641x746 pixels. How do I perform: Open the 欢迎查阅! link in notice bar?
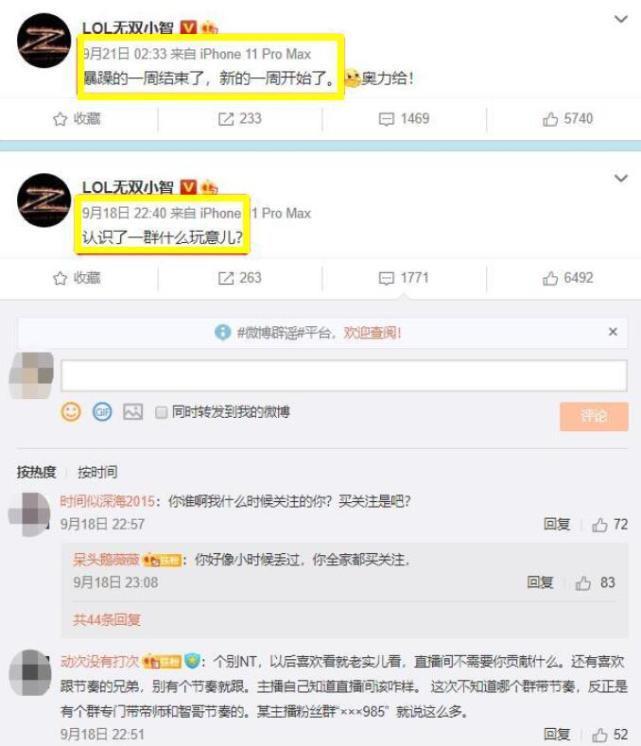coord(373,333)
